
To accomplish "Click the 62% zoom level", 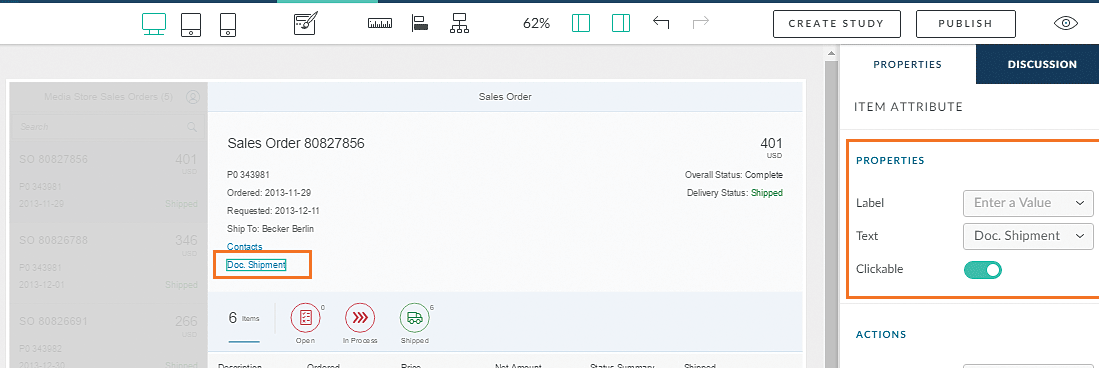I will click(x=536, y=24).
